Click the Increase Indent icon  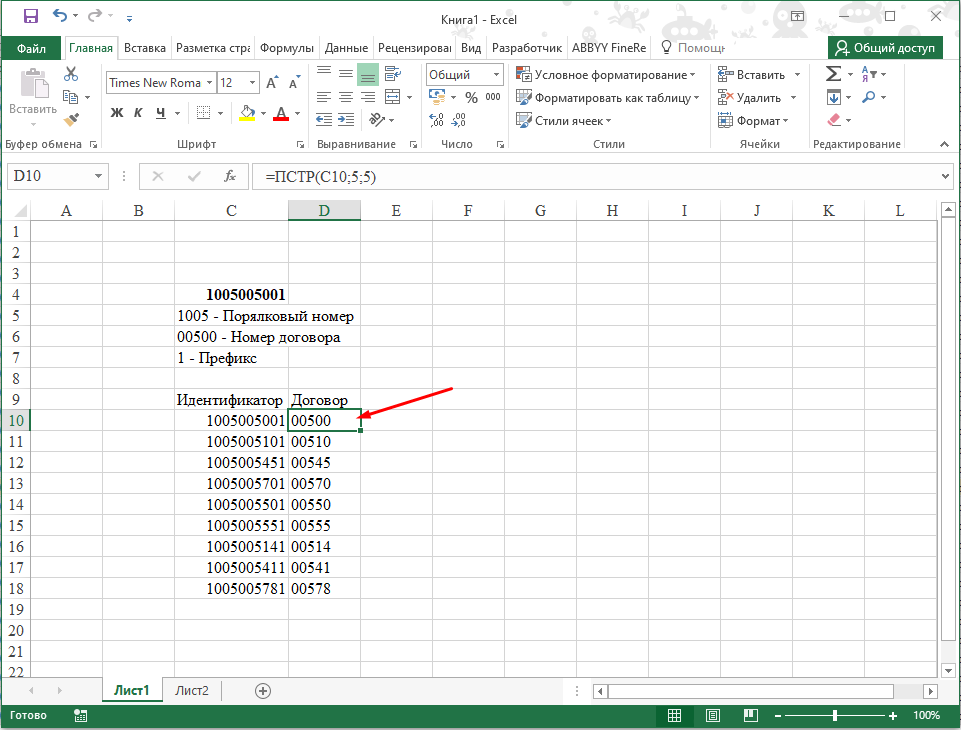coord(346,120)
